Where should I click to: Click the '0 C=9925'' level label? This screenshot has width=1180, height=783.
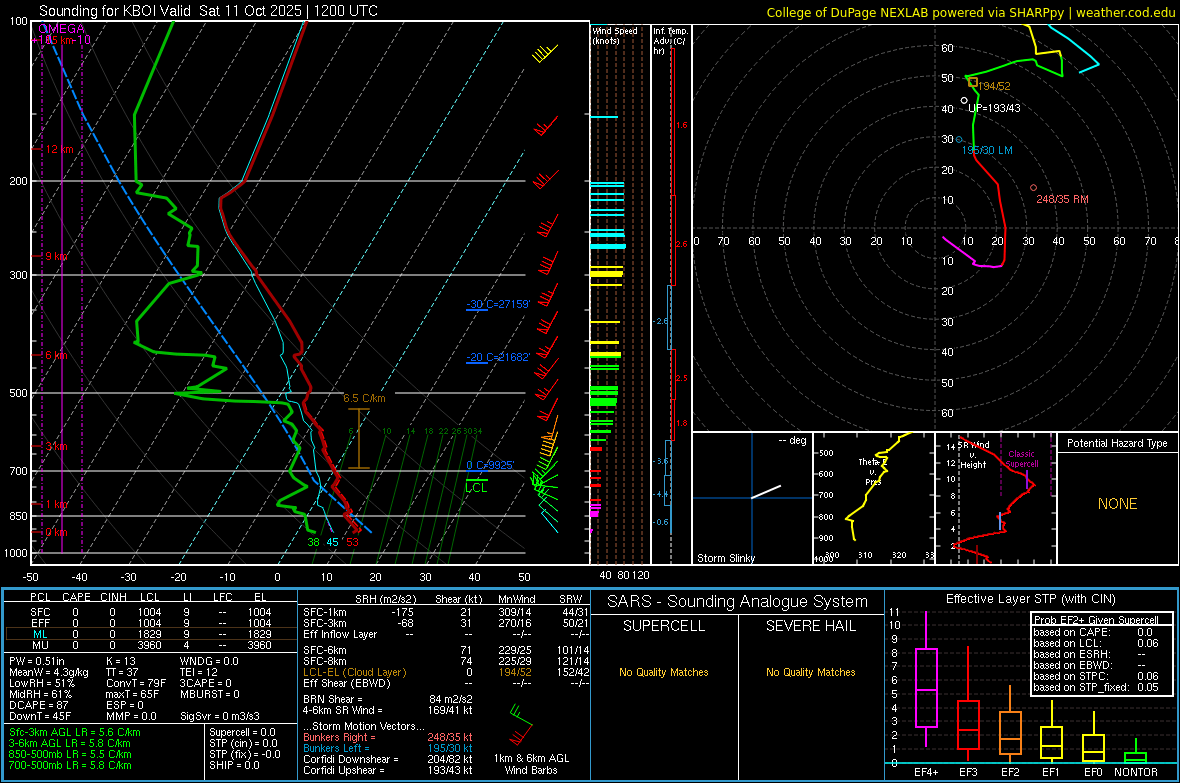tap(490, 465)
